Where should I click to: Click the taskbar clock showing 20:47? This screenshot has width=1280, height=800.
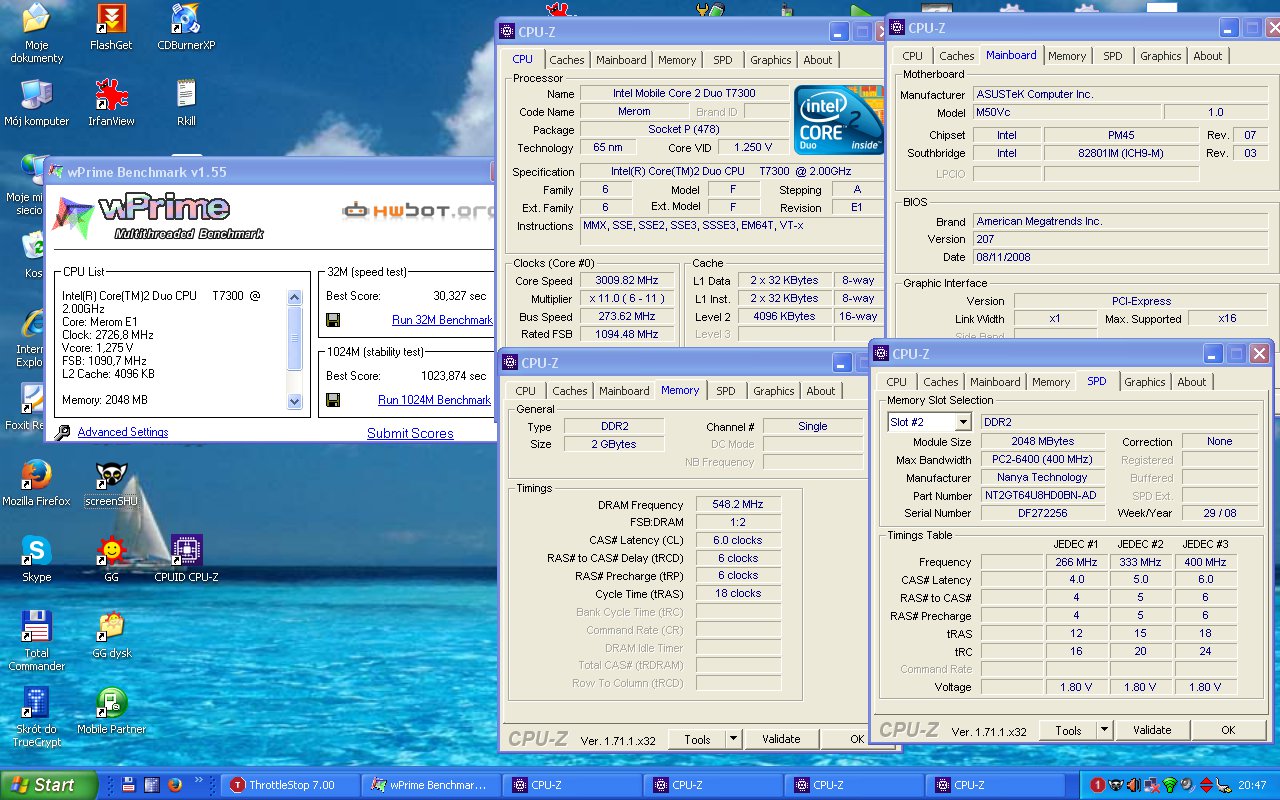[x=1252, y=785]
